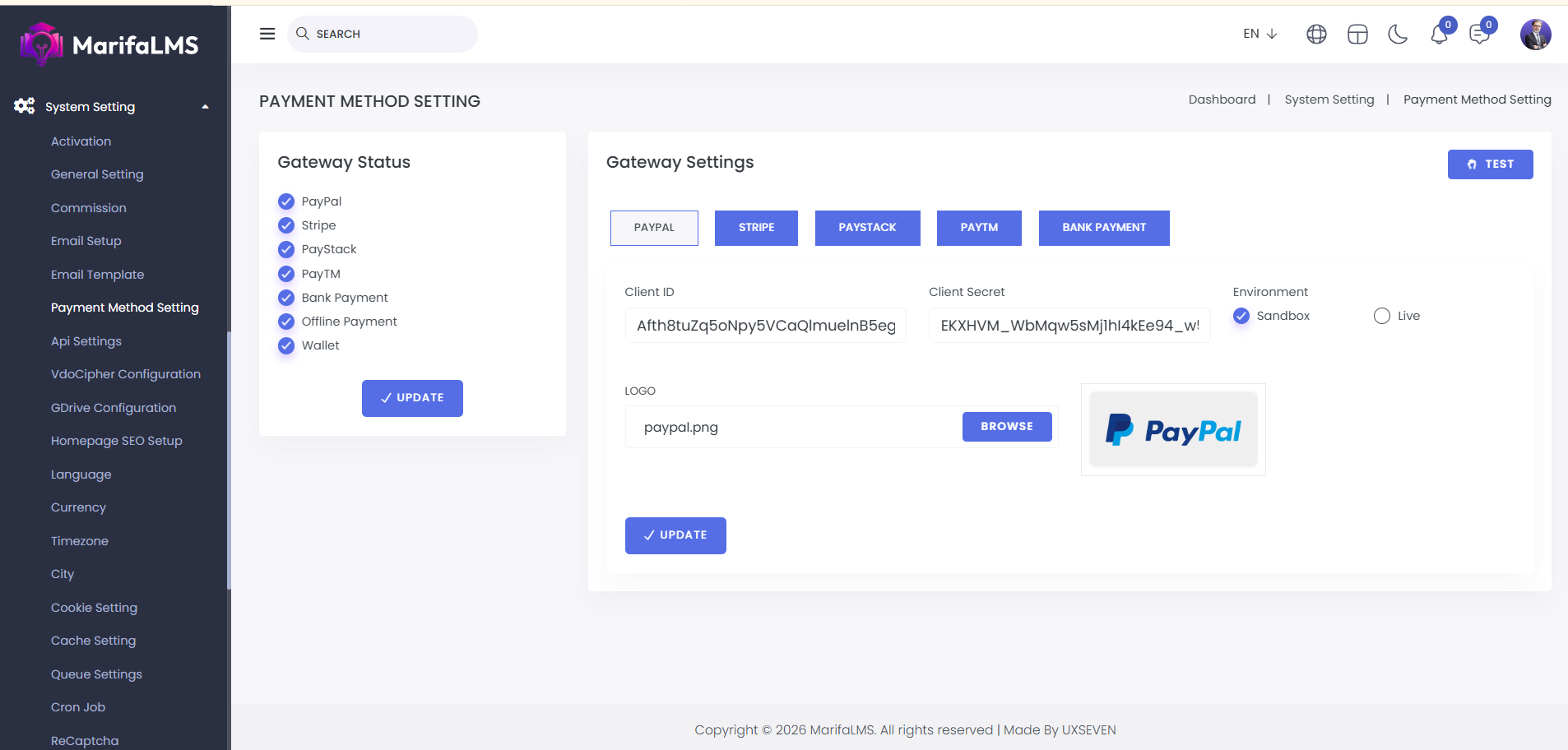The height and width of the screenshot is (750, 1568).
Task: Toggle dark mode moon icon
Action: 1398,34
